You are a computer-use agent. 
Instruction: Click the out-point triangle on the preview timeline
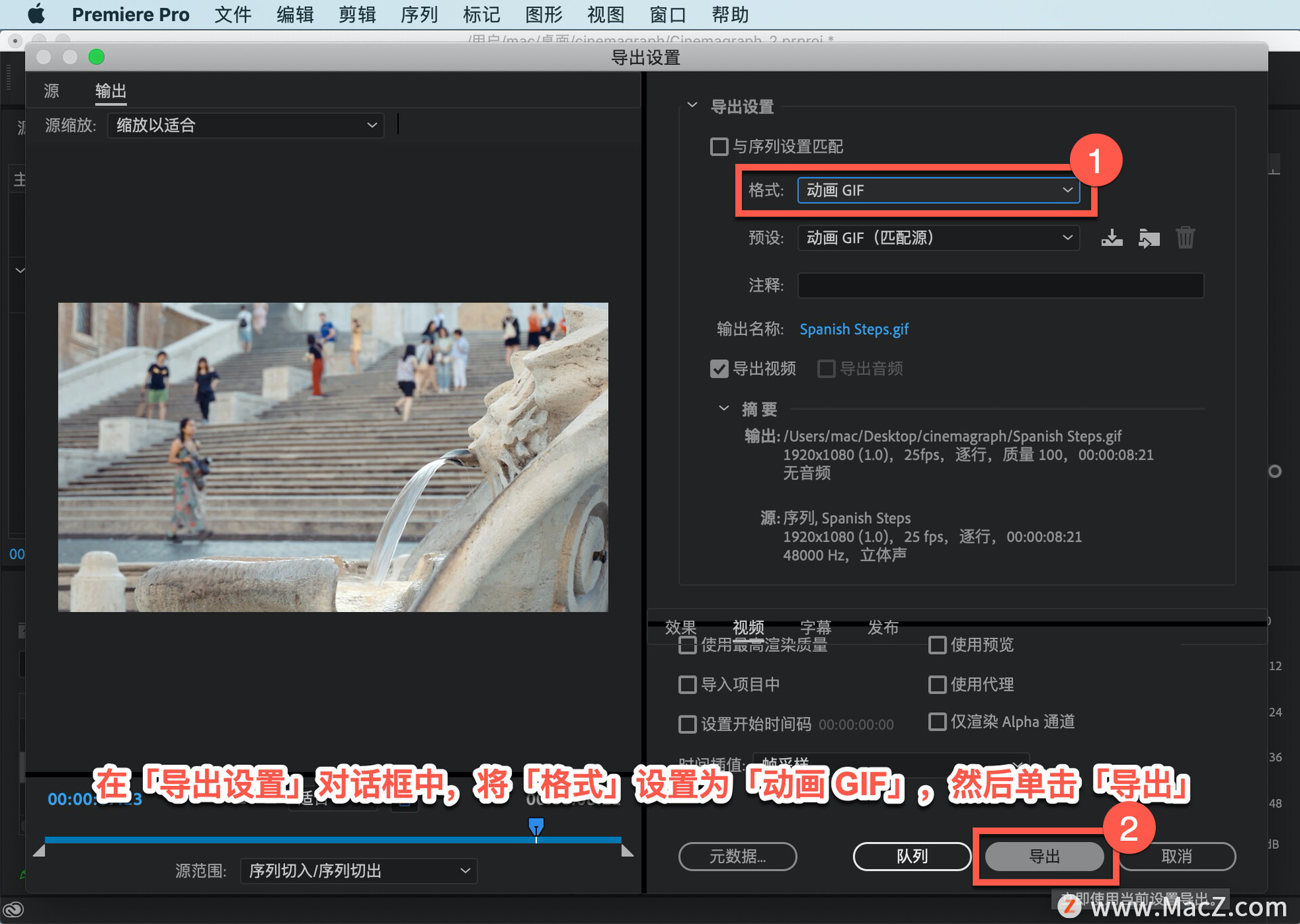627,850
